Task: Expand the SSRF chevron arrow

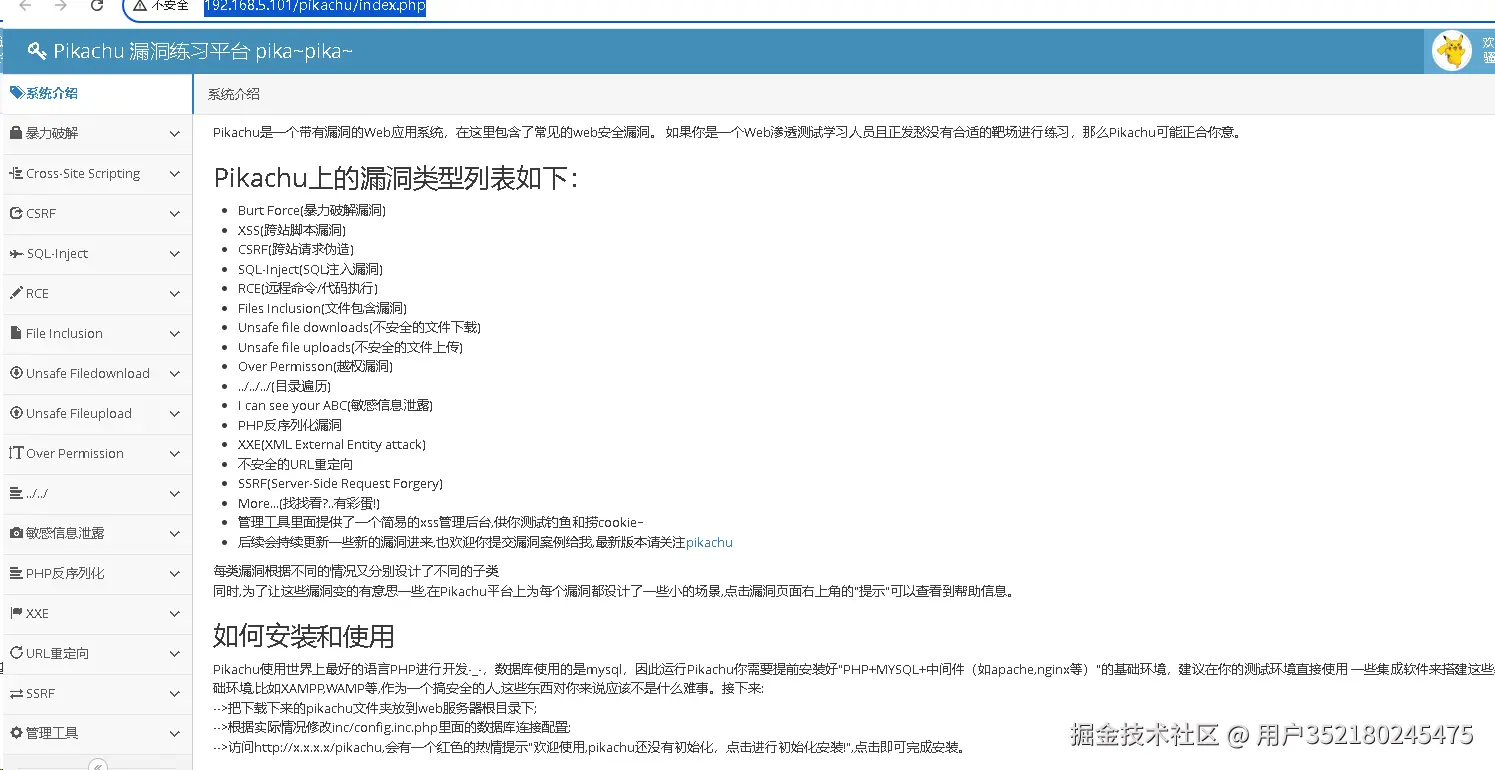Action: (x=175, y=694)
